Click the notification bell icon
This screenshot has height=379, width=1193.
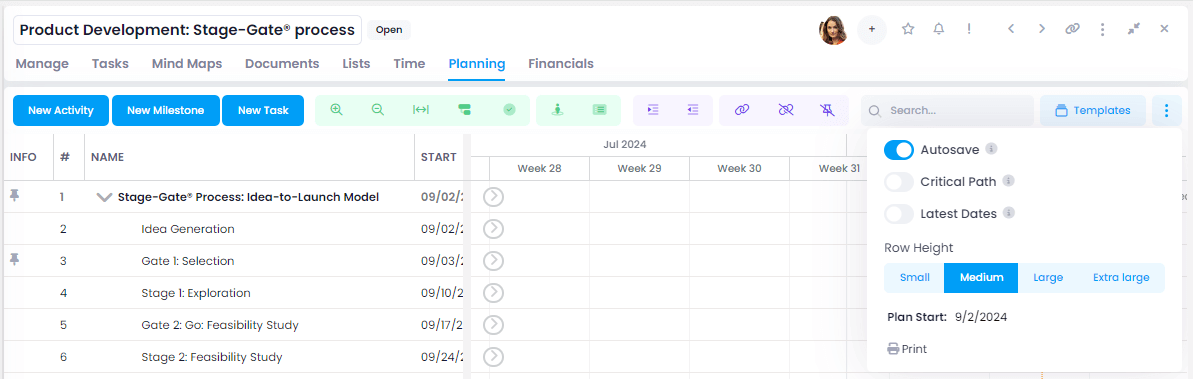pos(939,29)
